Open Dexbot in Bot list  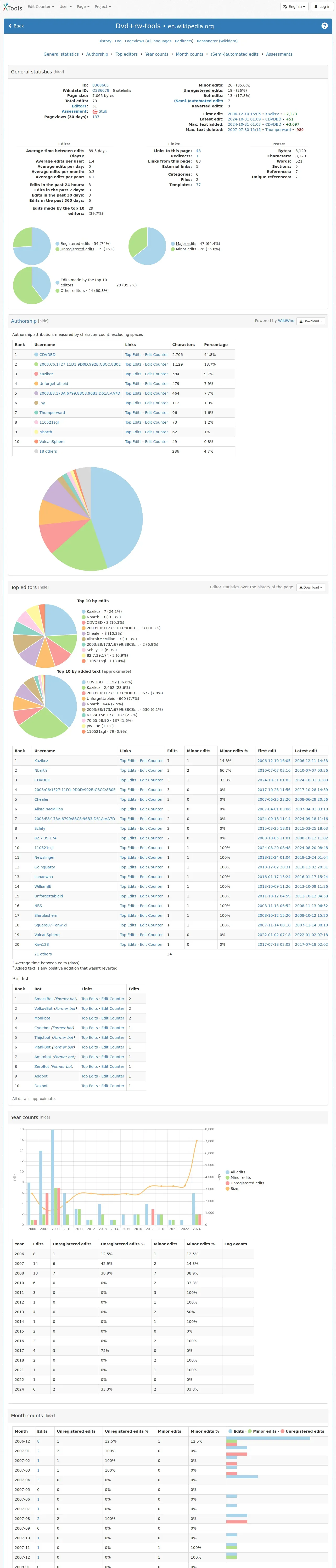coord(41,1086)
